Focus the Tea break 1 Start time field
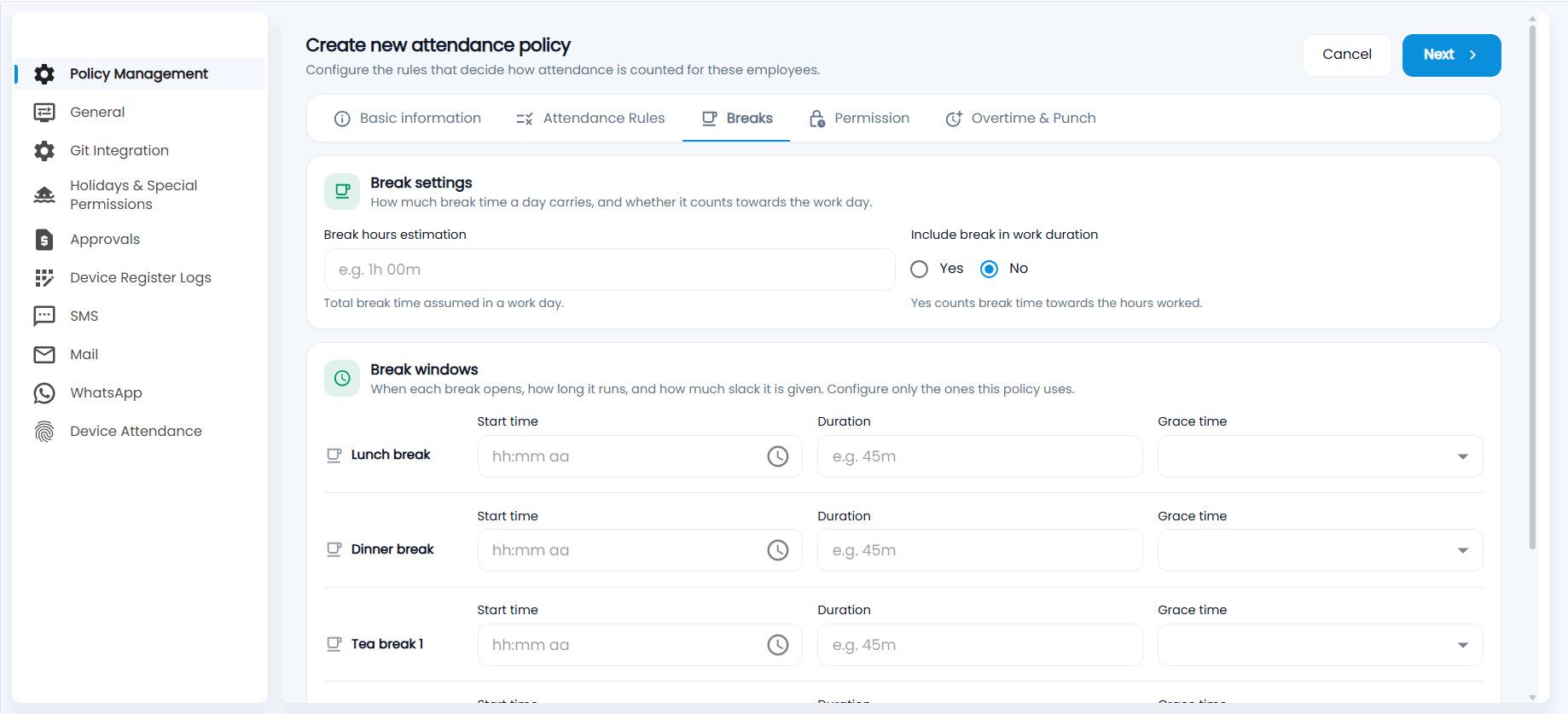The height and width of the screenshot is (714, 1568). 640,645
